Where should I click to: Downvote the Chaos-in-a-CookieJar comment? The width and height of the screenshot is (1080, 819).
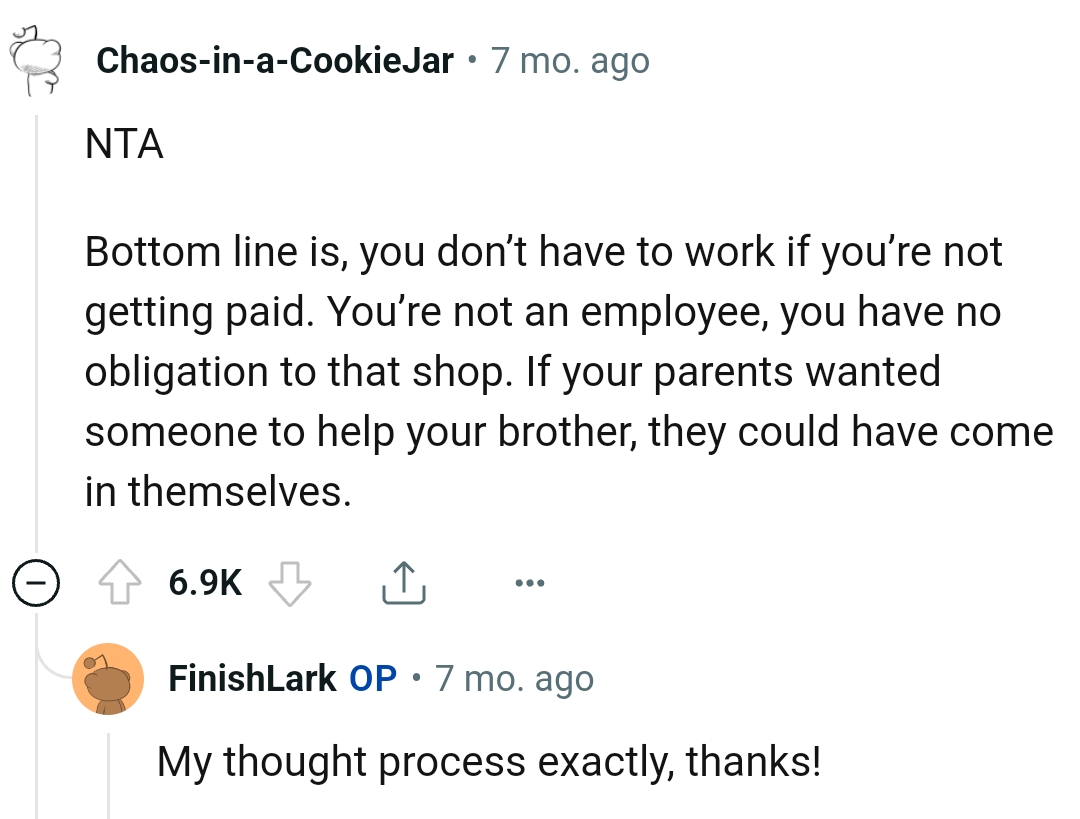[292, 583]
